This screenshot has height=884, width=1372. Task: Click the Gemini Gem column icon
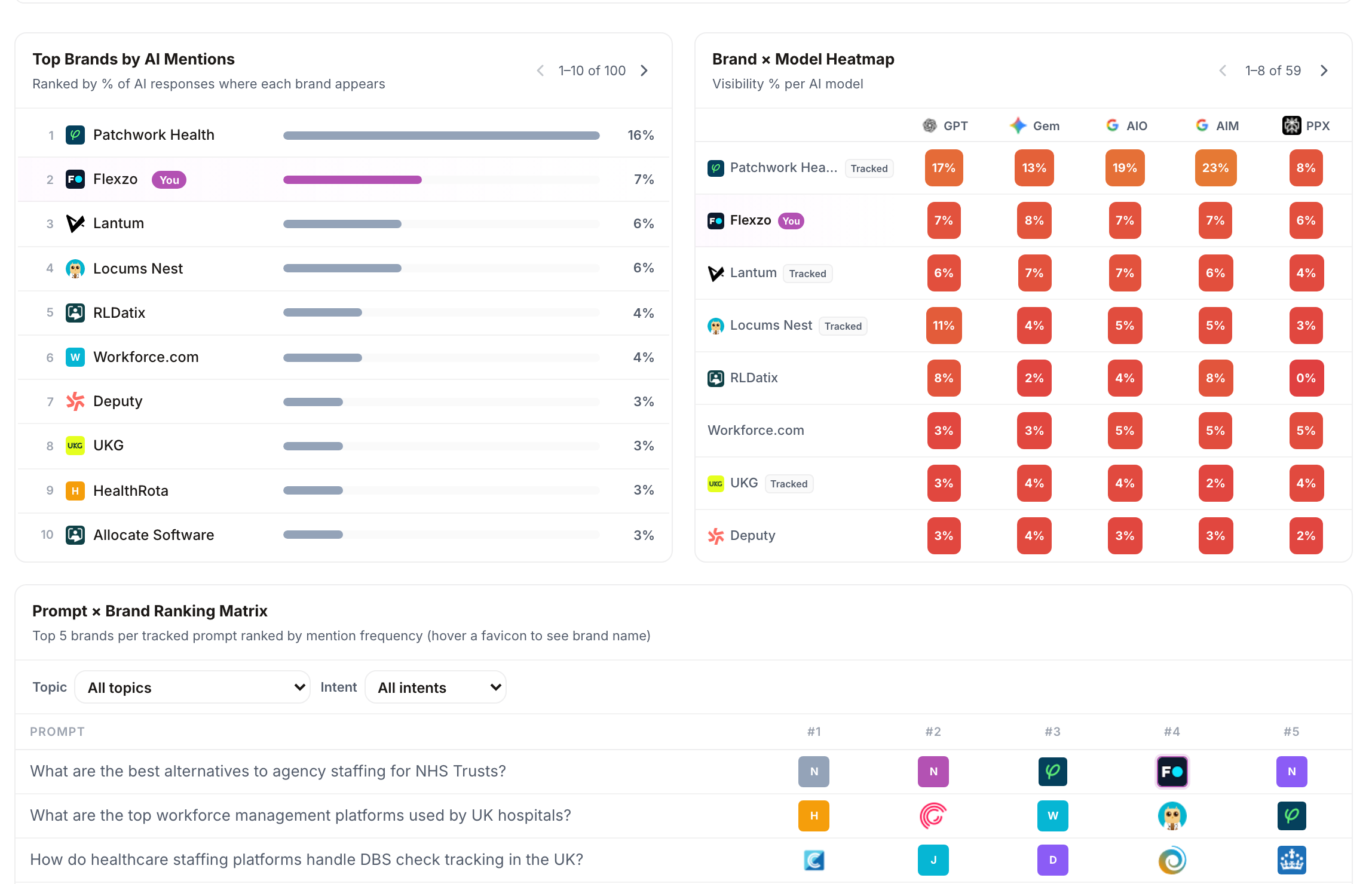[1018, 125]
